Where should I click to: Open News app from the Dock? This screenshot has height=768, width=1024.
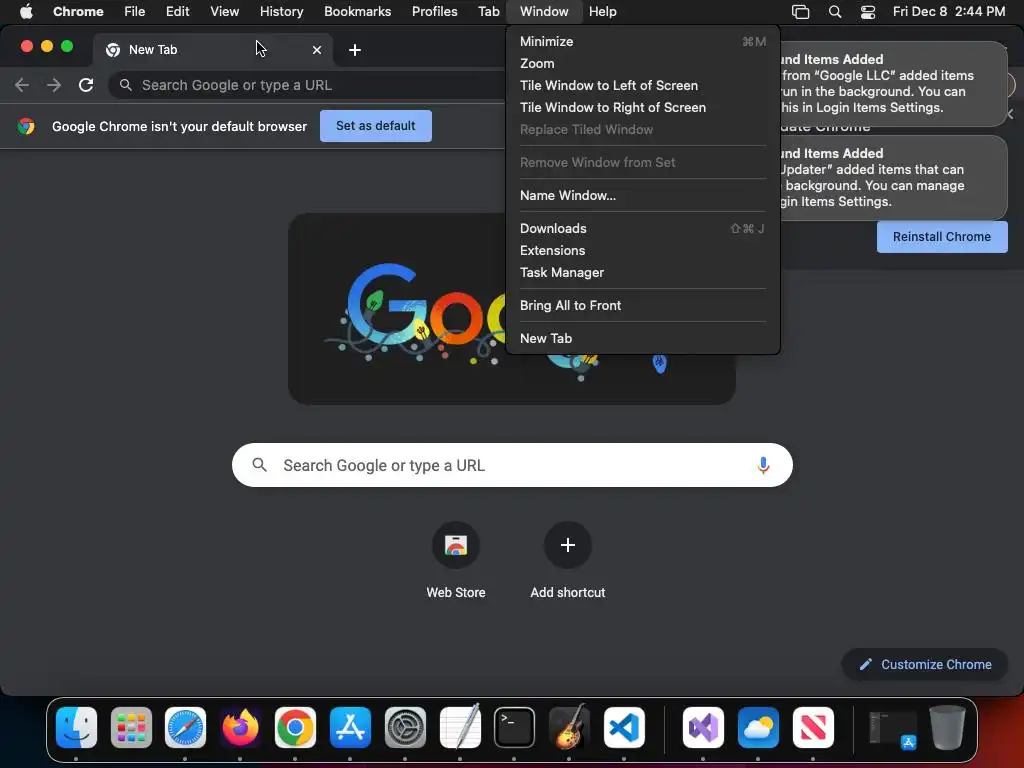[x=813, y=727]
